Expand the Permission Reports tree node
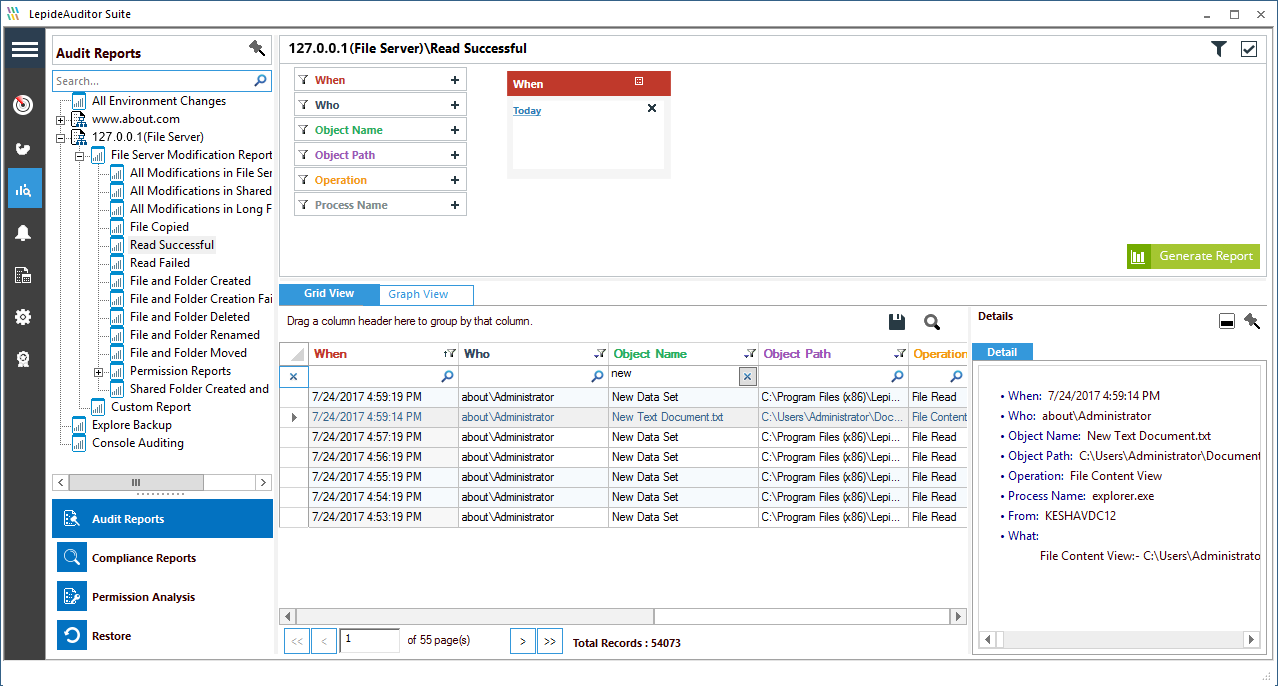Screen dimensions: 1278x686 (98, 371)
